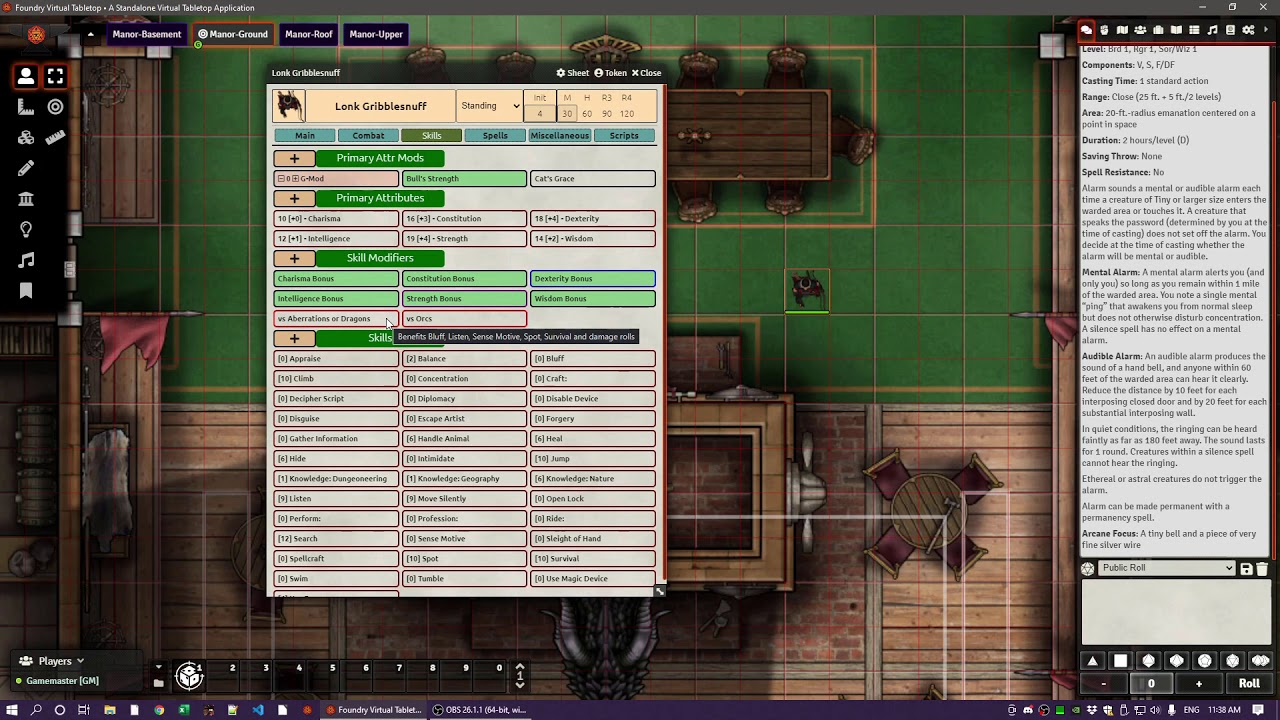
Task: Expand the Primary Attr Mods plus button
Action: [x=294, y=158]
